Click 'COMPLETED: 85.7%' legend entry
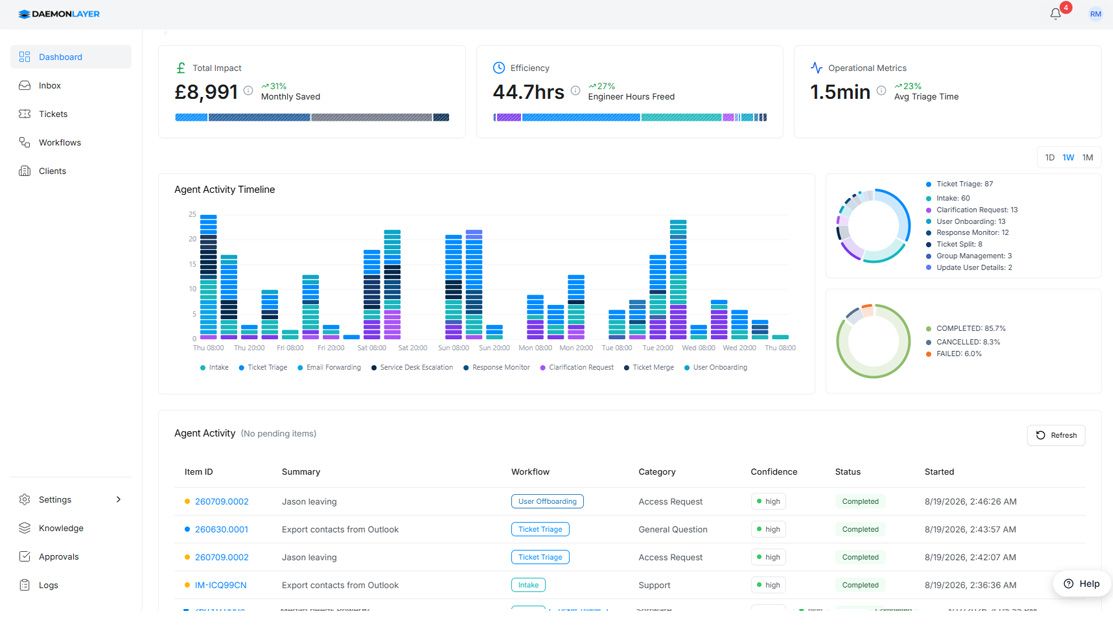1113x635 pixels. 965,328
